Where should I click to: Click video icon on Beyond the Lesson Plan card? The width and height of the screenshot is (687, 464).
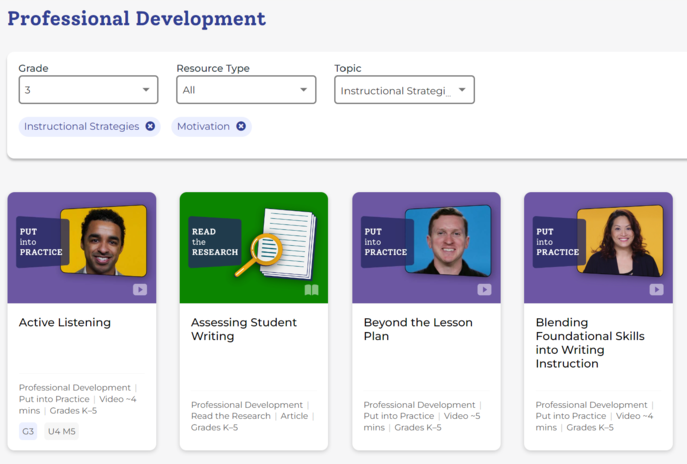tap(484, 290)
